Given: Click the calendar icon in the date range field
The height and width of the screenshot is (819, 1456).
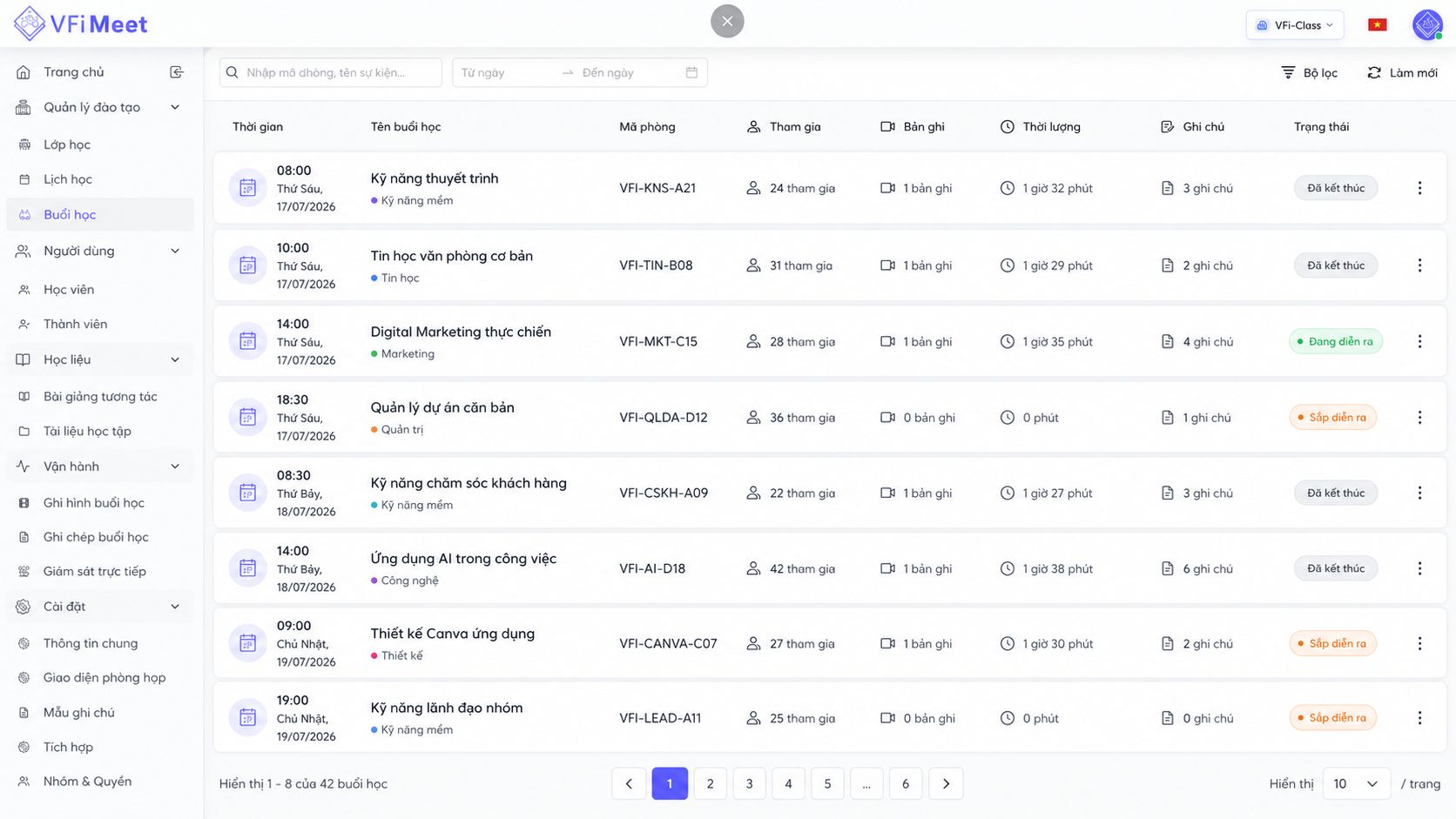Looking at the screenshot, I should pos(691,72).
